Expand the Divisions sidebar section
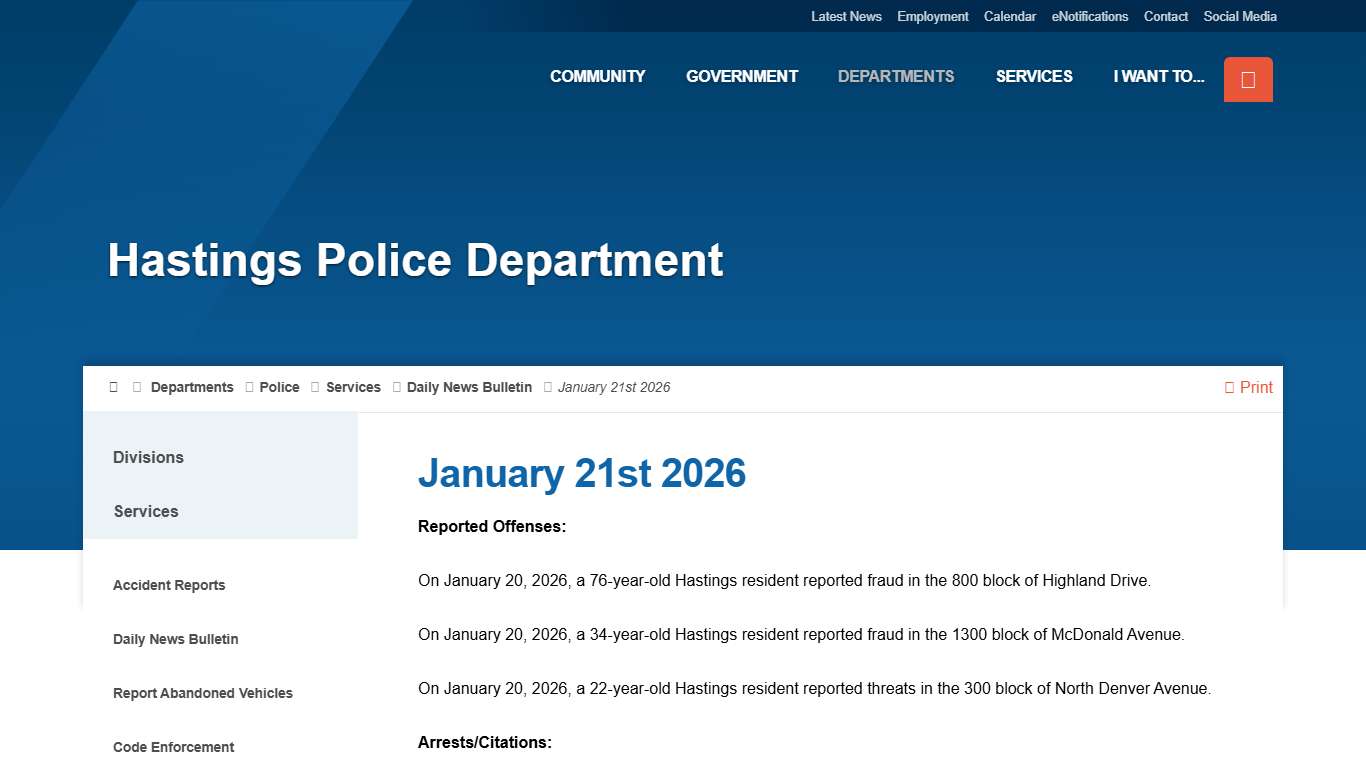Screen dimensions: 1366x768 tap(148, 457)
